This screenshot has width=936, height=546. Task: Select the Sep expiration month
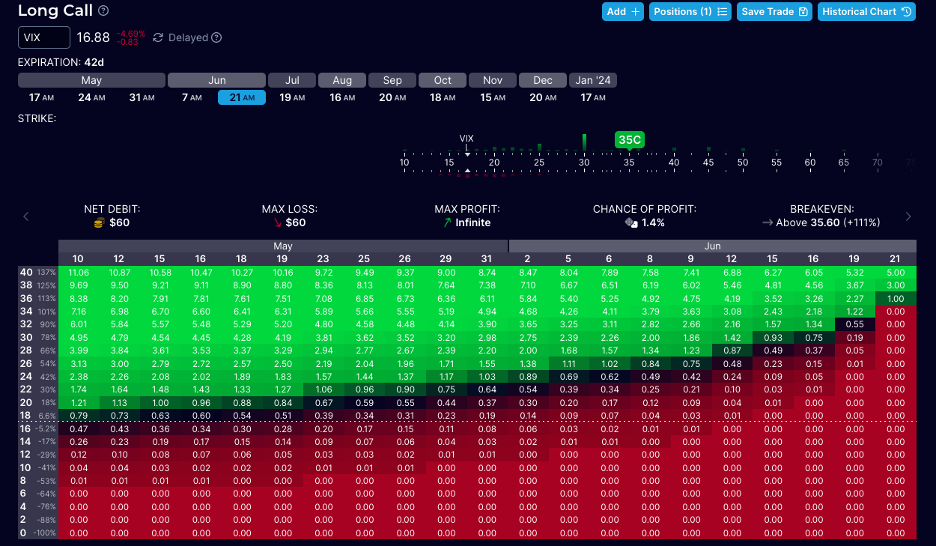click(392, 81)
